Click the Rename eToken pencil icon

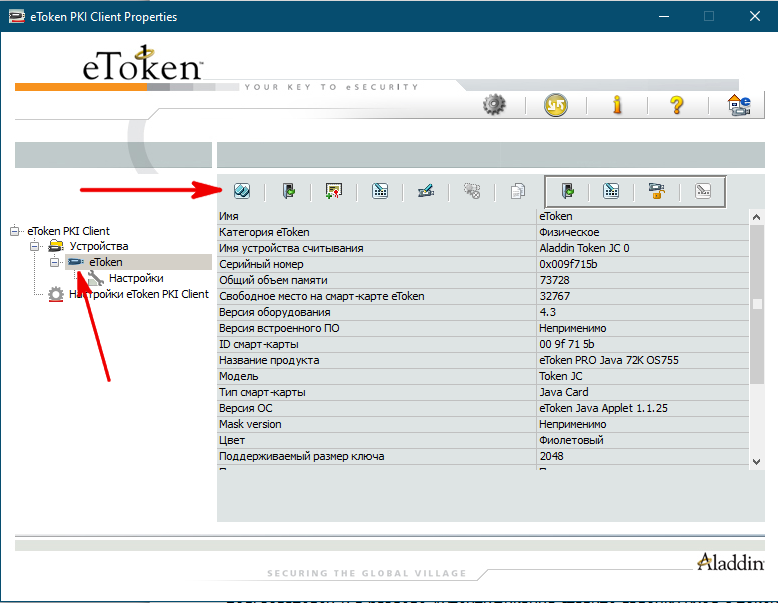(426, 191)
